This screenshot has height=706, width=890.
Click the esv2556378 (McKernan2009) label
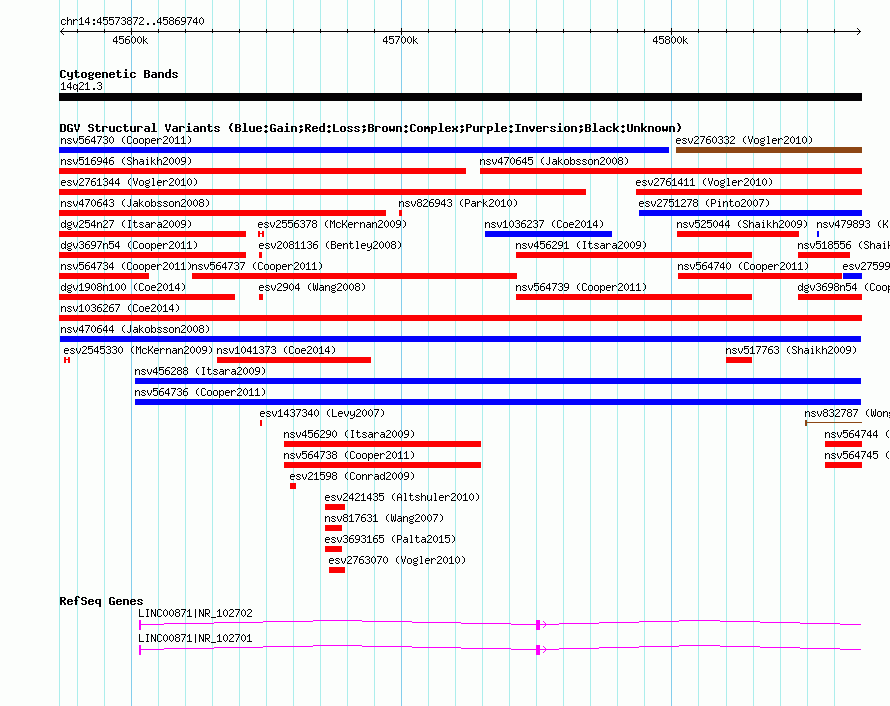332,224
